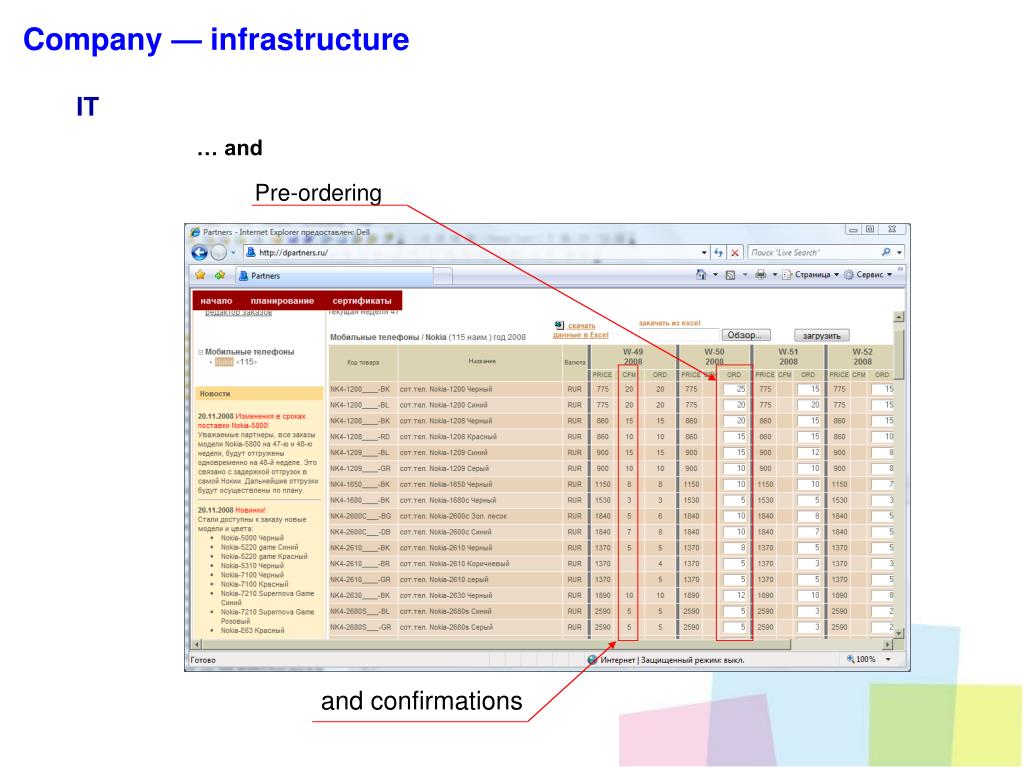The height and width of the screenshot is (767, 1023).
Task: Expand the Home button dropdown arrow
Action: (x=715, y=275)
